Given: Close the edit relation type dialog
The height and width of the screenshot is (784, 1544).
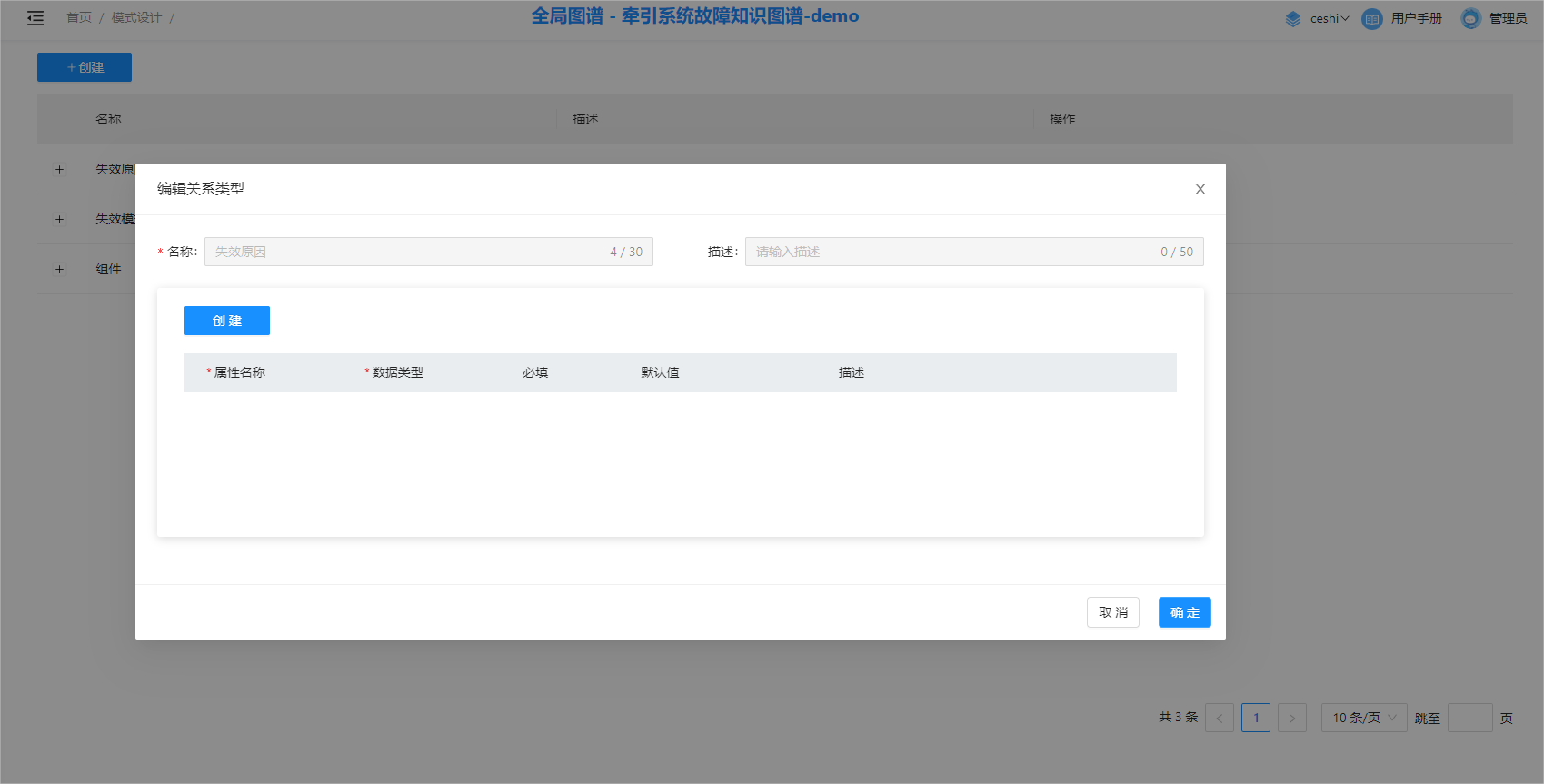Looking at the screenshot, I should [x=1200, y=189].
